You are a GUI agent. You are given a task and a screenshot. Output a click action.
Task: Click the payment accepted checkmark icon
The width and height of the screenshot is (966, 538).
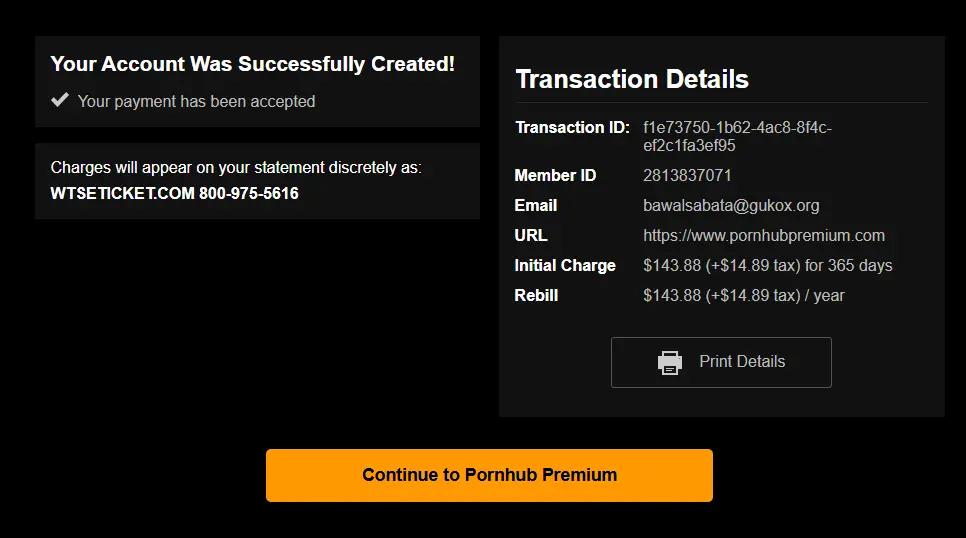(60, 100)
